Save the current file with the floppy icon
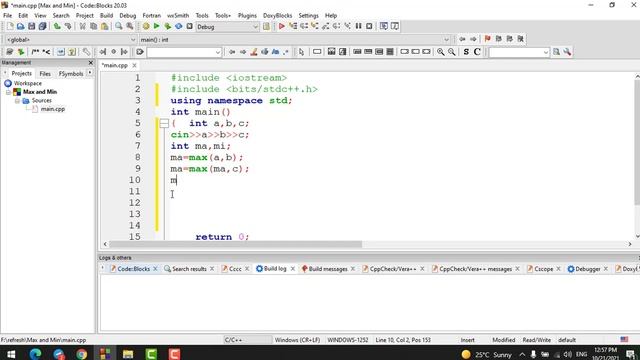This screenshot has width=640, height=360. [x=31, y=27]
